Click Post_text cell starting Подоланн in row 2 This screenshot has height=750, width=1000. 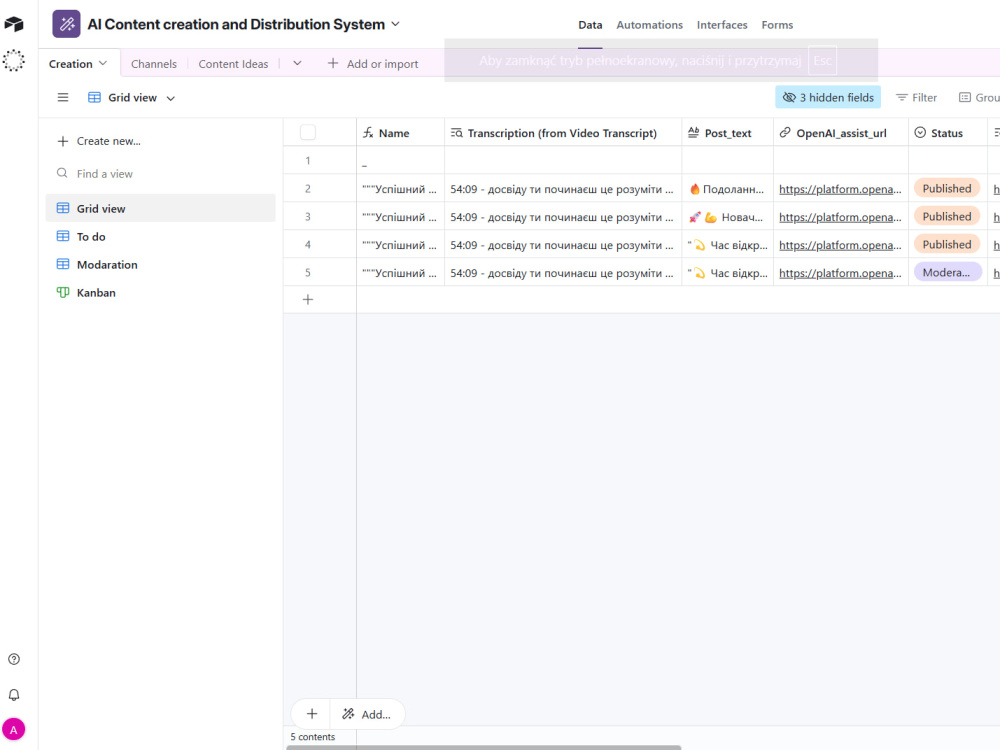pyautogui.click(x=728, y=189)
